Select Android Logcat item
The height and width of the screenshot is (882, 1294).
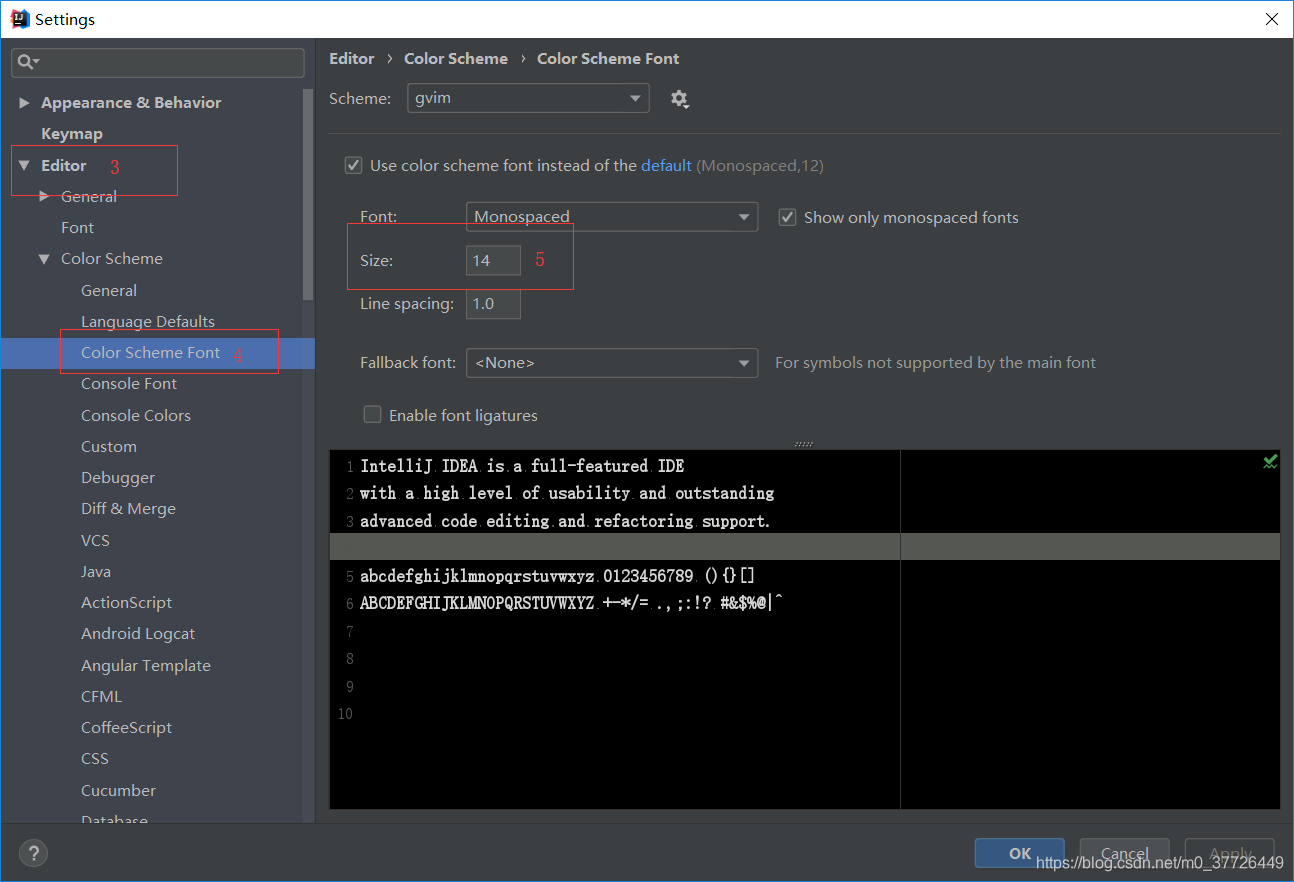[x=138, y=634]
